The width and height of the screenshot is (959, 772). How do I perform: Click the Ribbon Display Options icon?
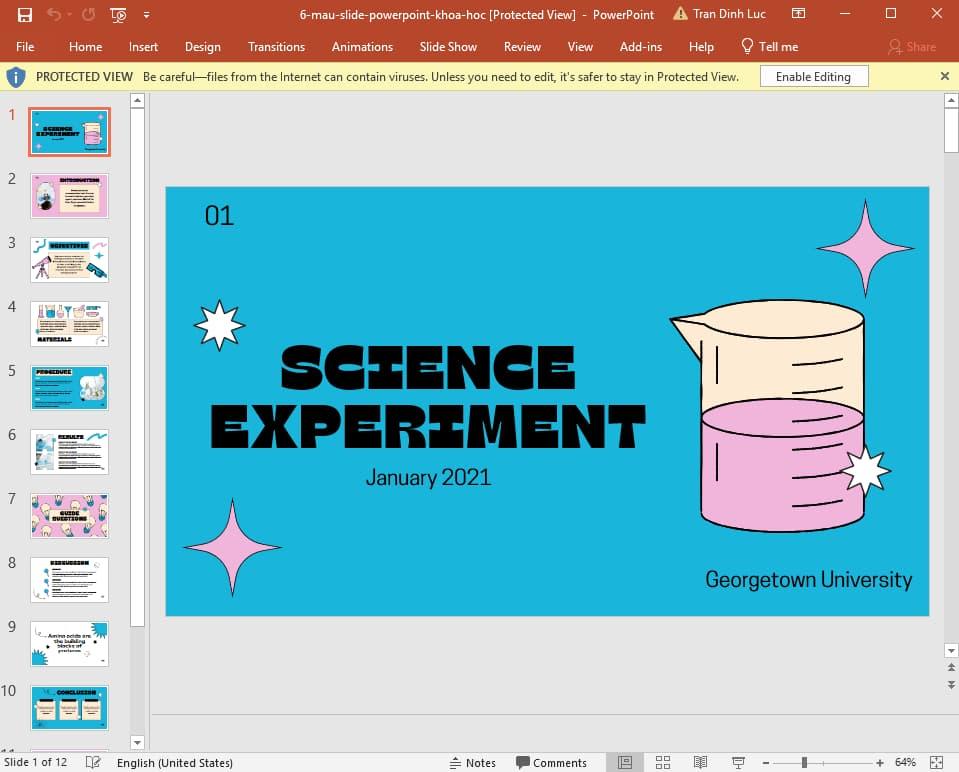point(797,14)
